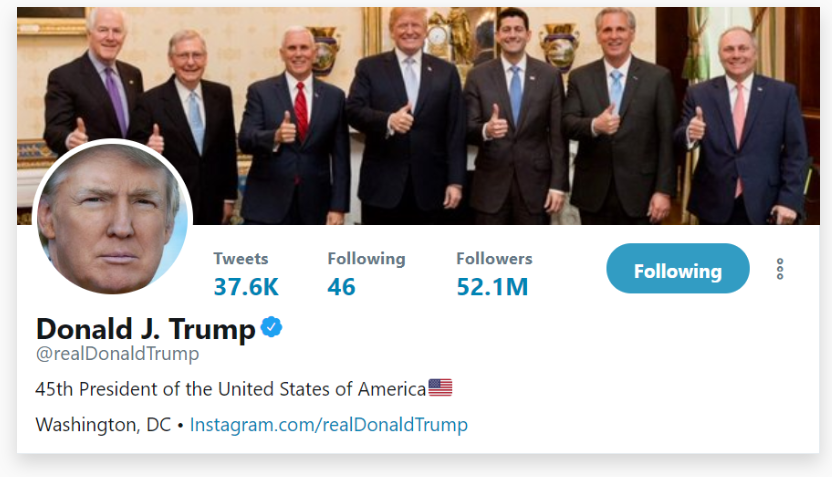The image size is (832, 477).
Task: Click the 46 following count
Action: [341, 287]
